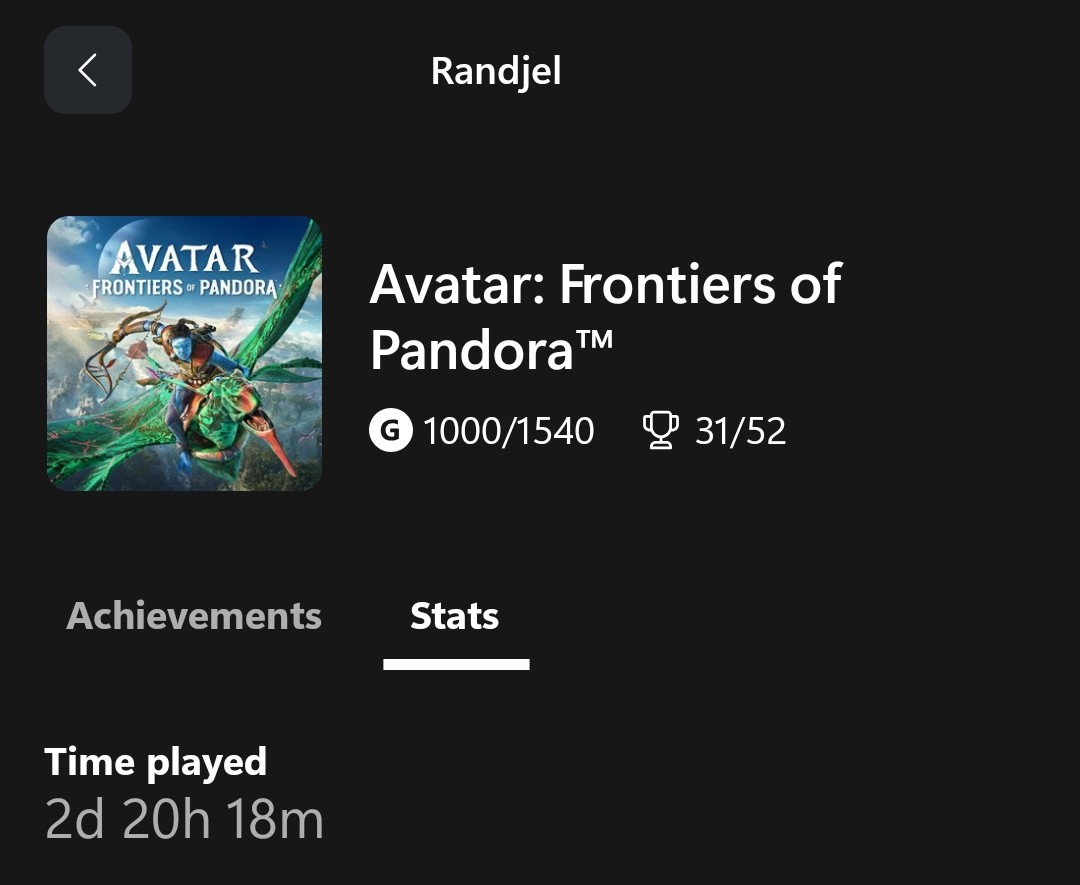Click the 2d 20h 18m playtime value
The image size is (1080, 885).
coord(185,820)
